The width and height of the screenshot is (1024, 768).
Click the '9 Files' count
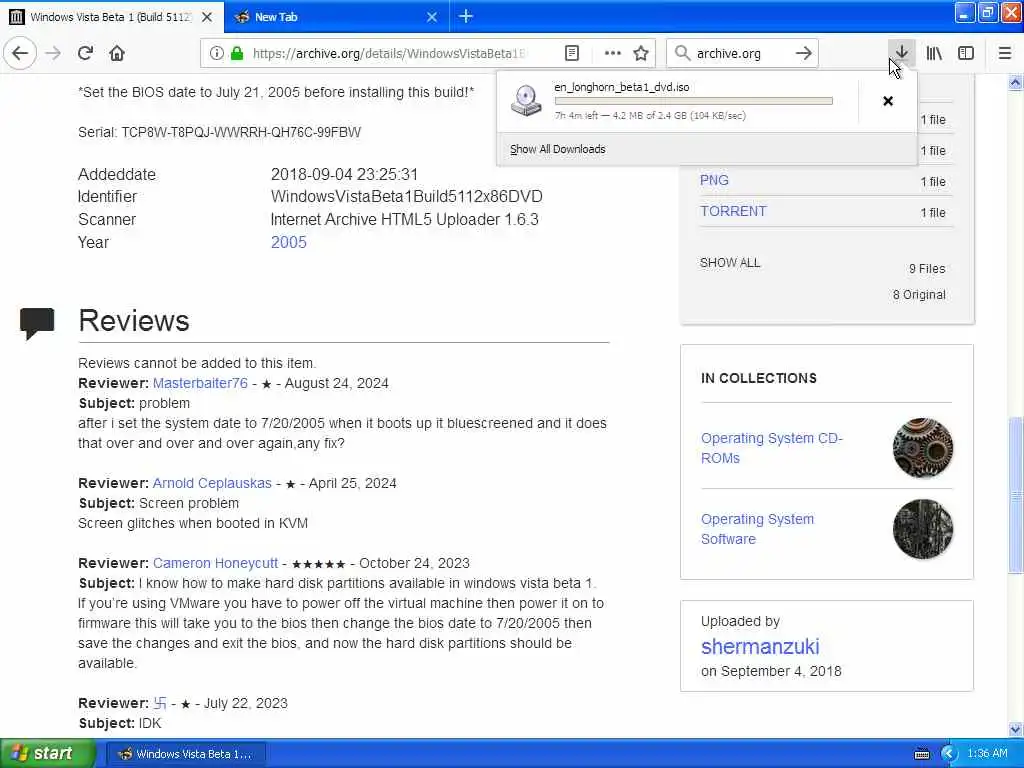[927, 268]
